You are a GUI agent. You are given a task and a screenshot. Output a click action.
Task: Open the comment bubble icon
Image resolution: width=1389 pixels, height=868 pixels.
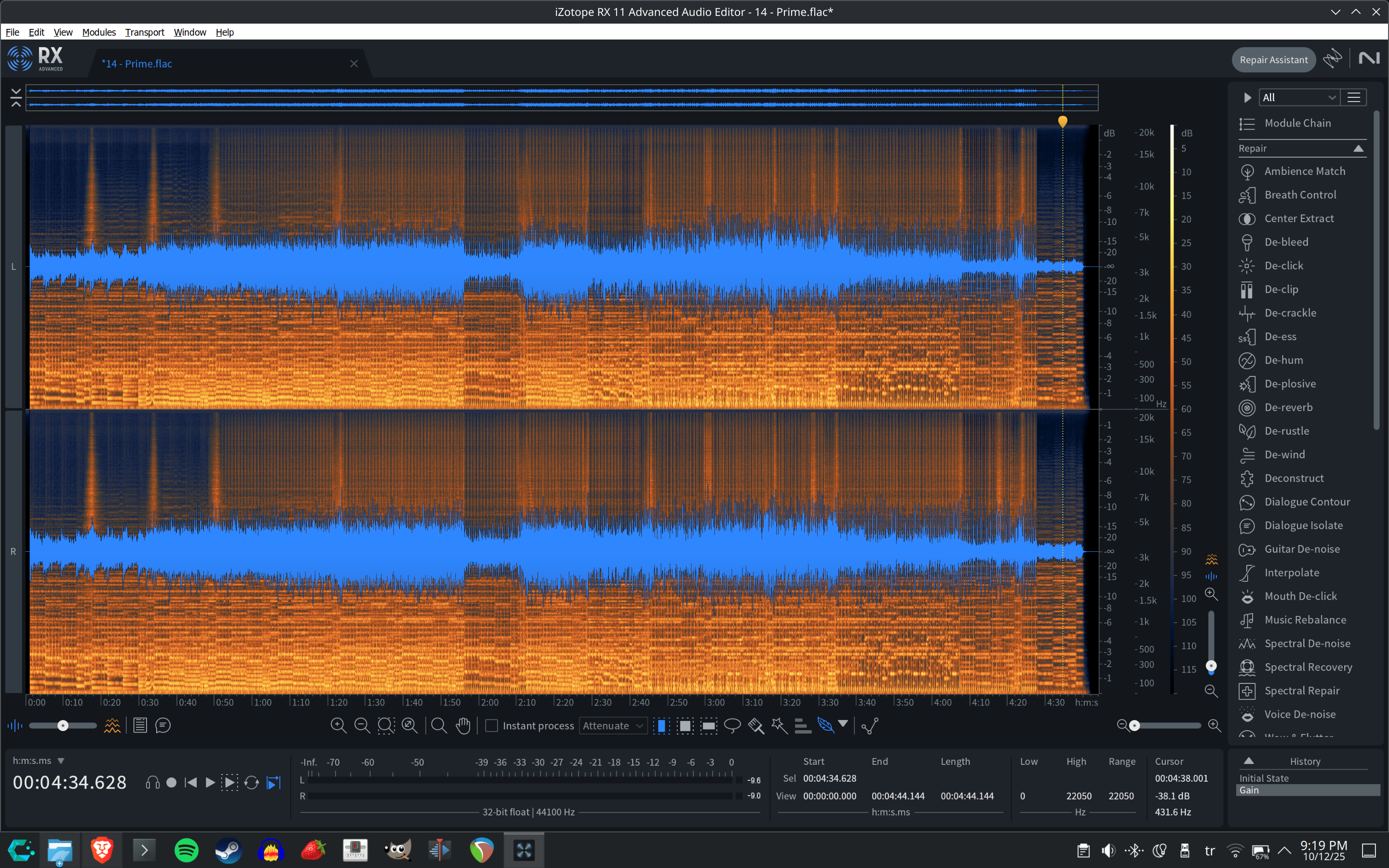[163, 726]
